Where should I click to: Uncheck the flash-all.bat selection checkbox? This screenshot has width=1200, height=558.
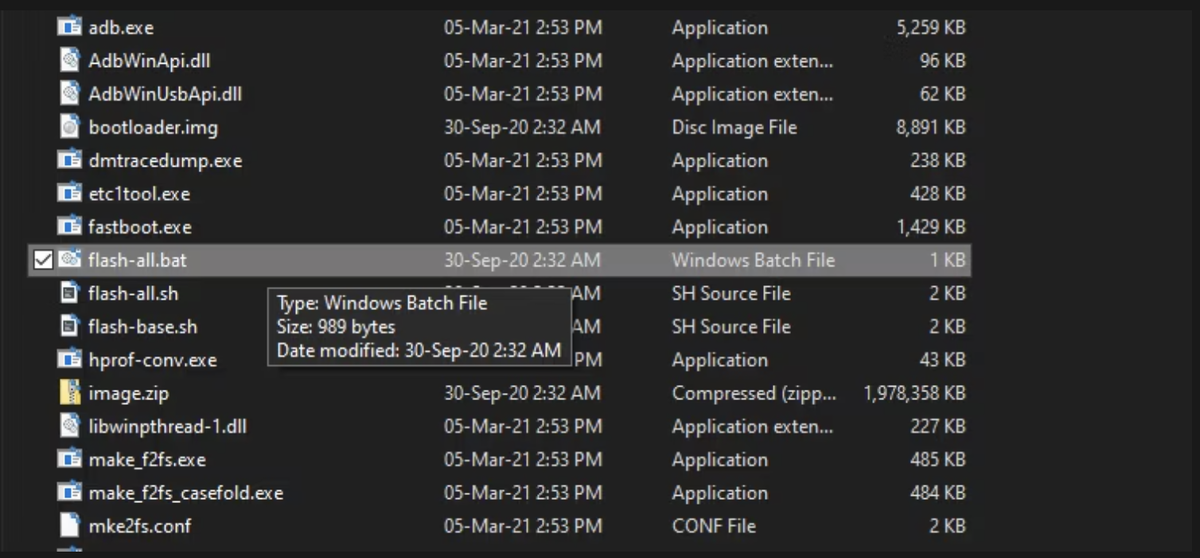tap(43, 260)
